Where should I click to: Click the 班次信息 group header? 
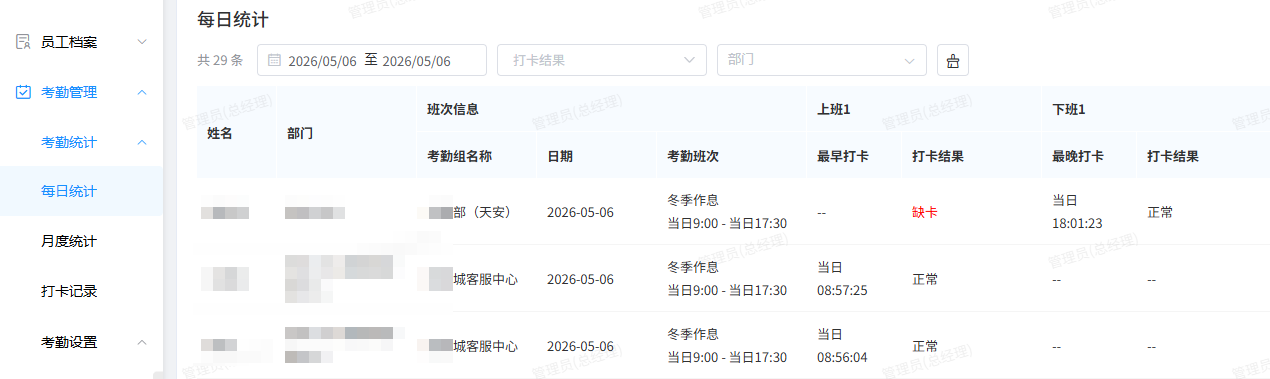pos(453,109)
